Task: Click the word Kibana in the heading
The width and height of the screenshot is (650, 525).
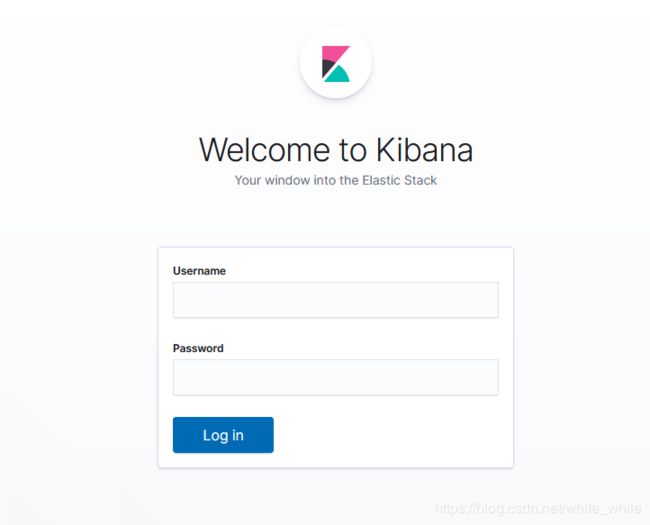Action: click(x=424, y=149)
